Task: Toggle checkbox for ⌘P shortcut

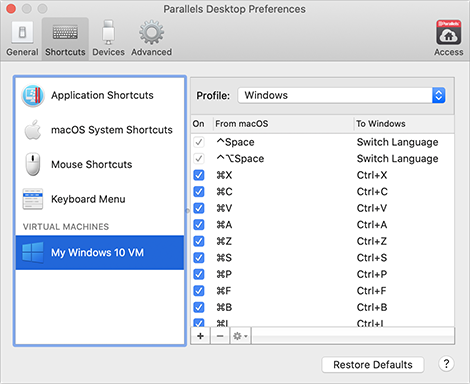Action: point(199,274)
